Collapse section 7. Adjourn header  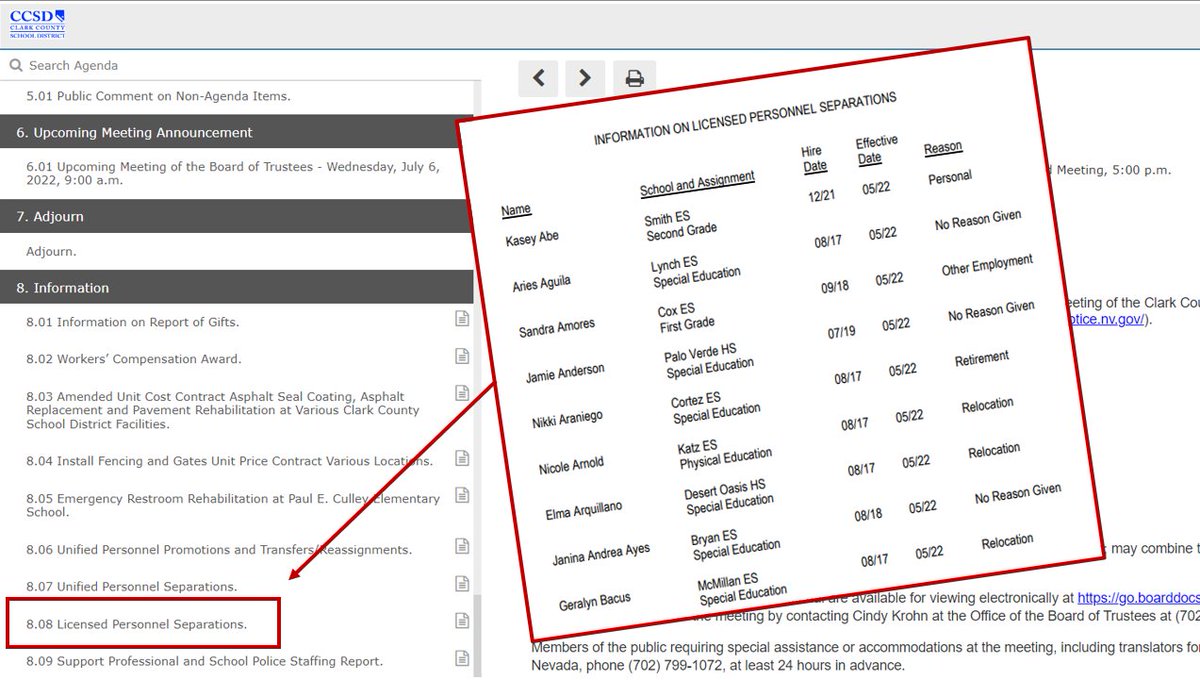pos(236,216)
